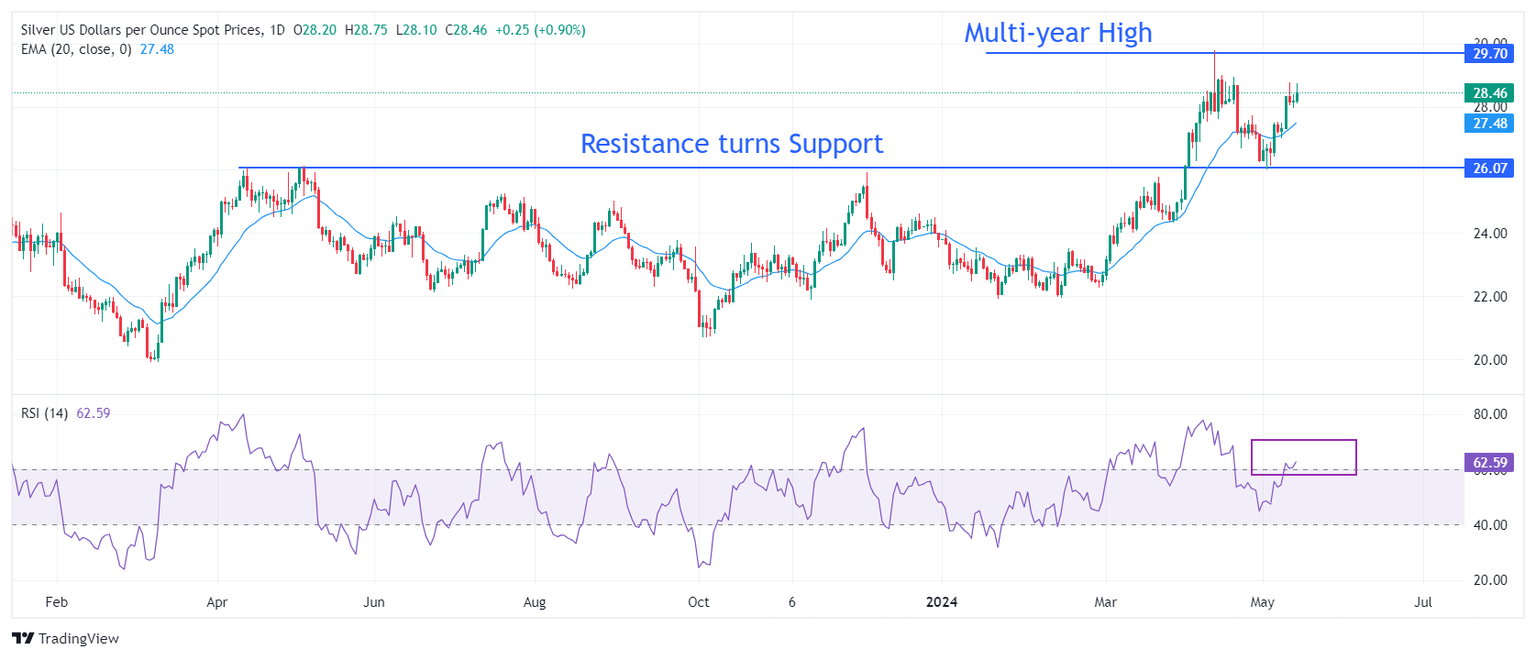Click the May label on the time axis
This screenshot has width=1536, height=658.
tap(1263, 603)
